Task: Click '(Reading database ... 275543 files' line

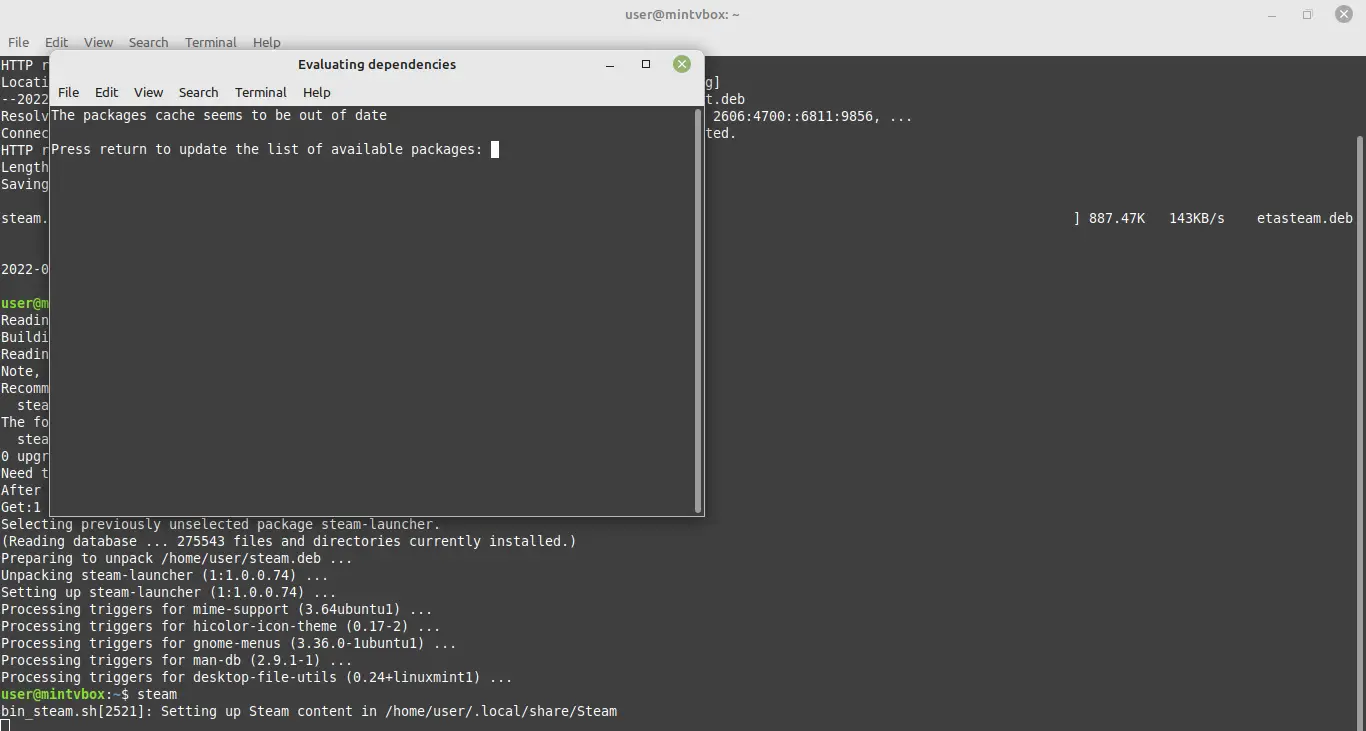Action: coord(289,541)
